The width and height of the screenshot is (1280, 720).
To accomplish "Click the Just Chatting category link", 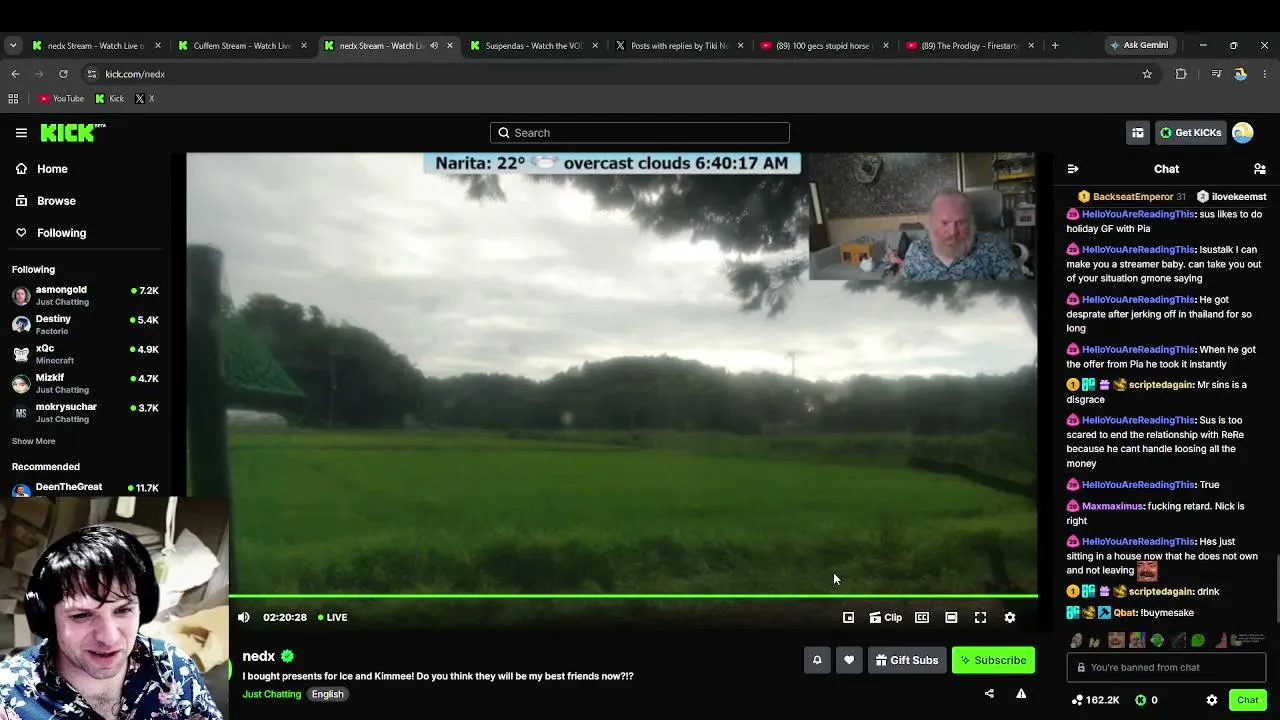I will point(271,694).
